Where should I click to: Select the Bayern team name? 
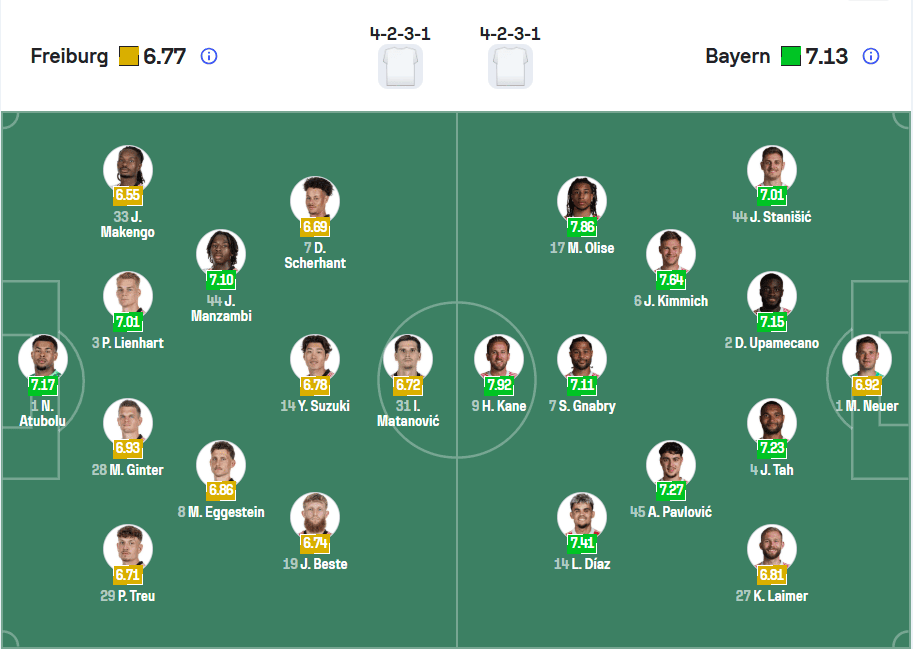pos(738,57)
